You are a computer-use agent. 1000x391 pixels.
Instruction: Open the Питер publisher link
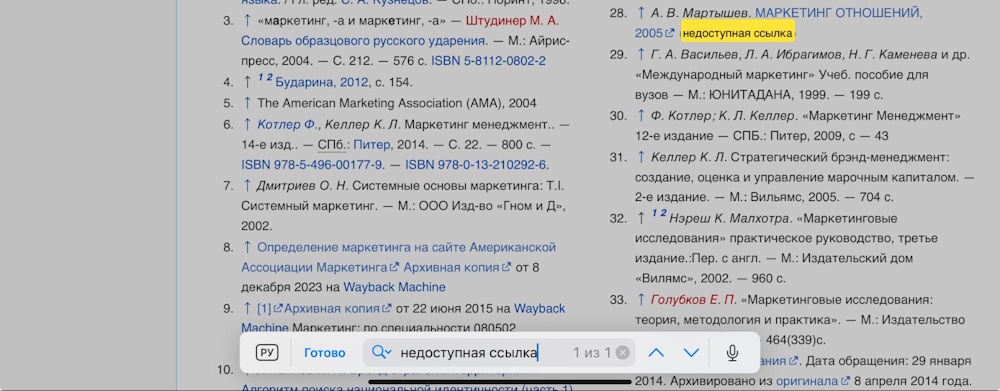coord(371,144)
